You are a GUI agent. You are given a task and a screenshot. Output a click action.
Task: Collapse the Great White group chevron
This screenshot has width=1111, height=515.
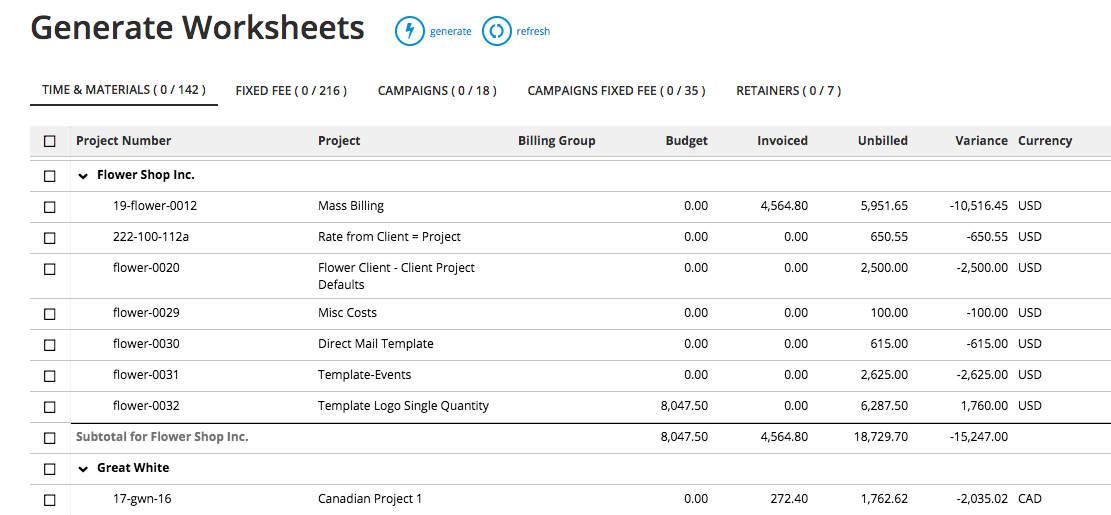tap(84, 469)
